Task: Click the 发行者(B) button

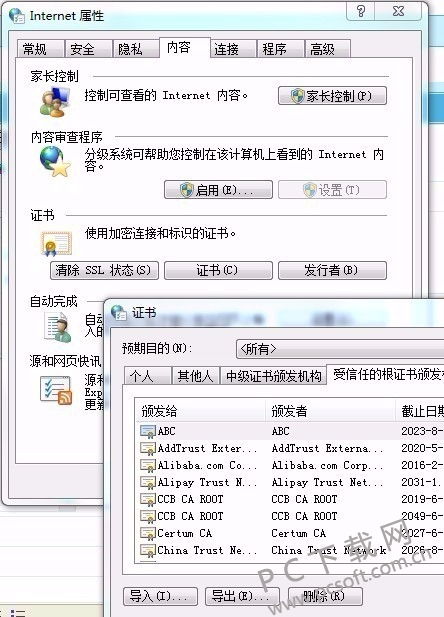Action: [333, 270]
